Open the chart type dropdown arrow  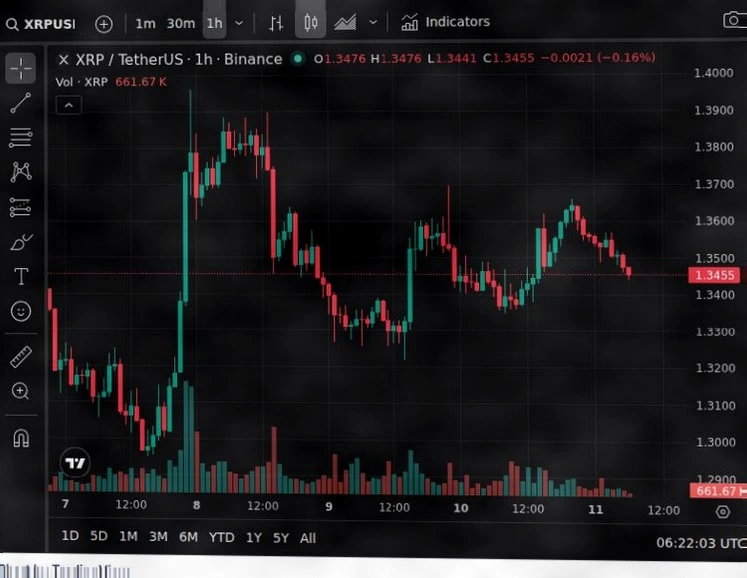[374, 22]
